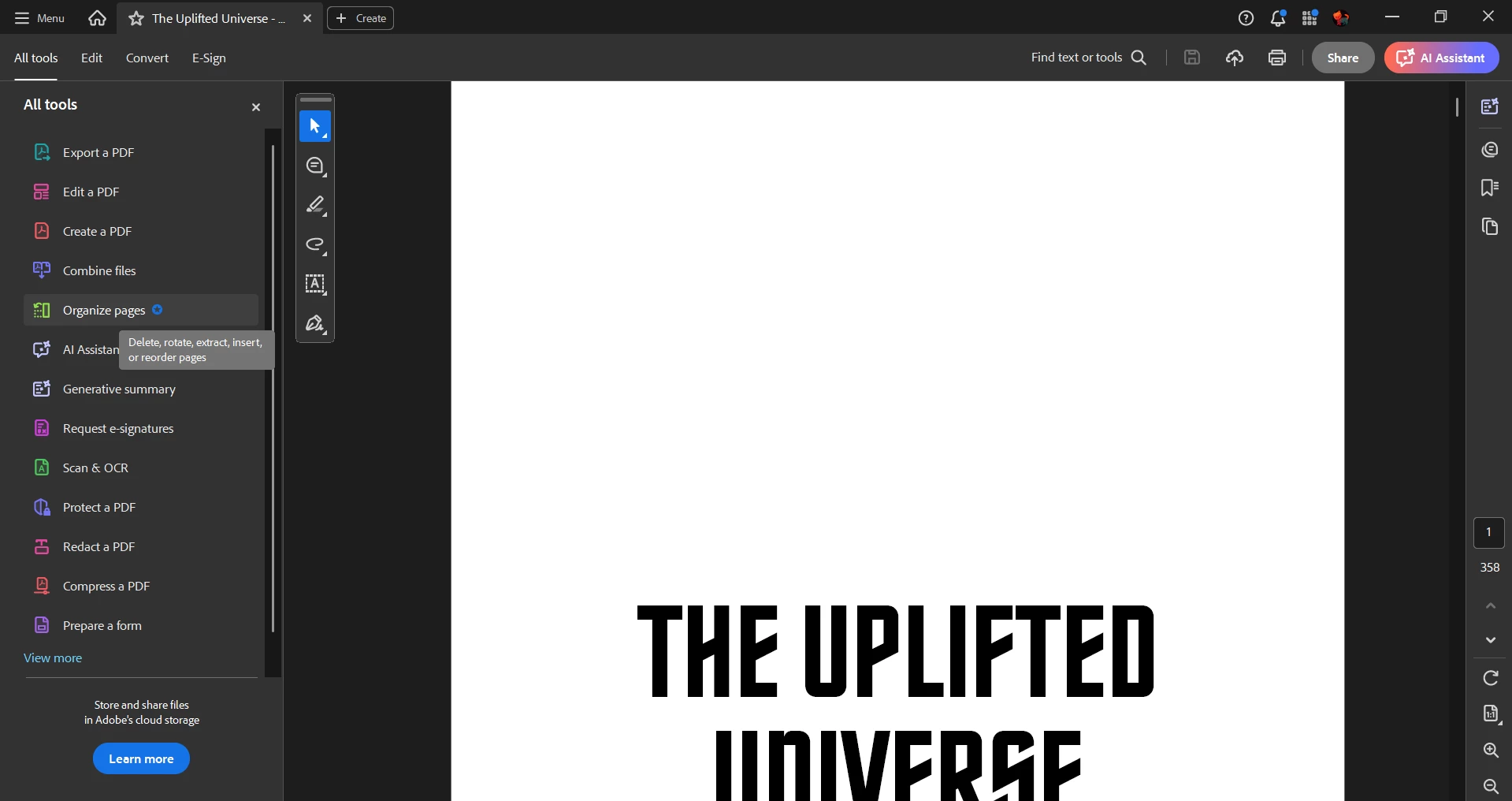Click Find text or tools search
Screen dimensions: 1512x801
1088,58
